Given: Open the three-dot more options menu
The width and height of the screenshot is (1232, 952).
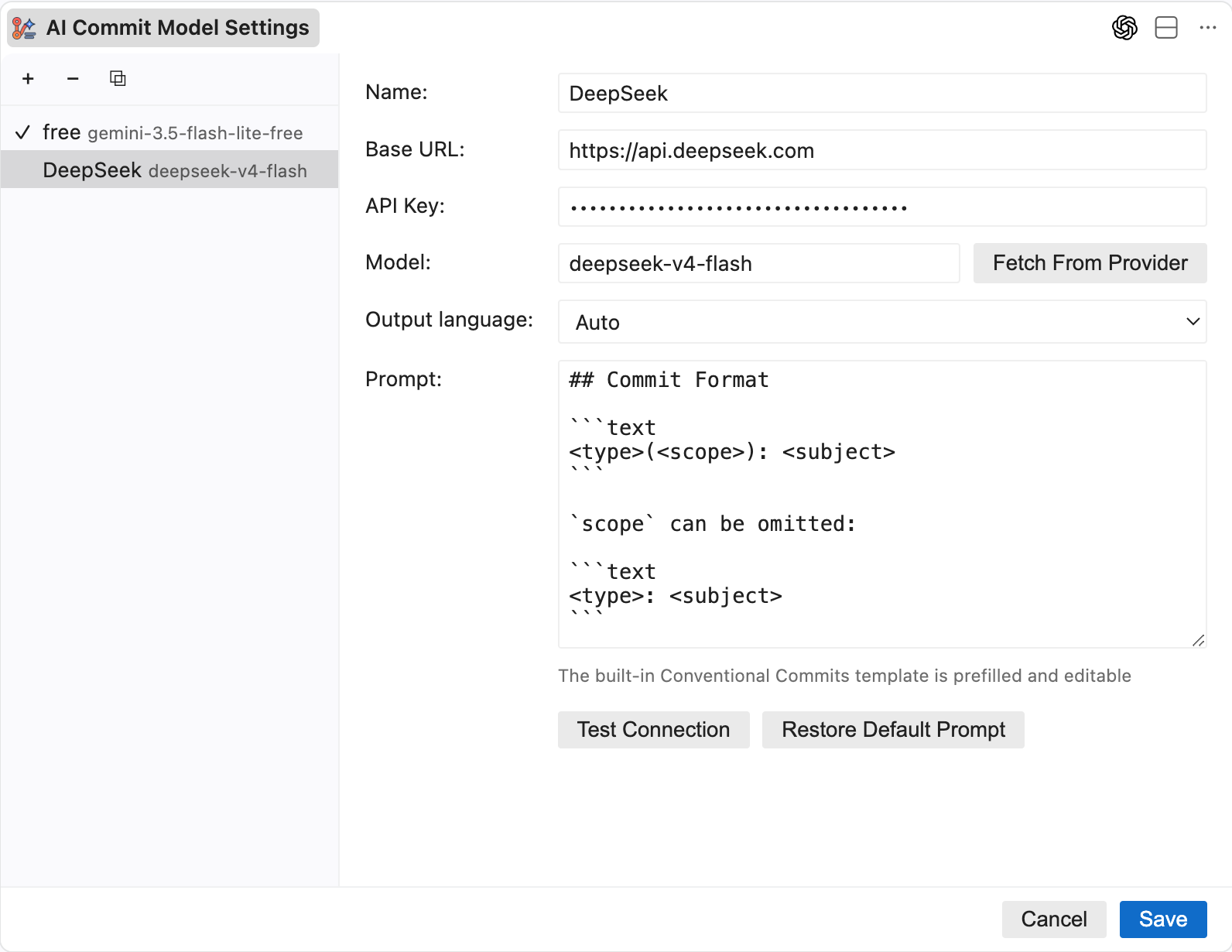Looking at the screenshot, I should (1208, 28).
